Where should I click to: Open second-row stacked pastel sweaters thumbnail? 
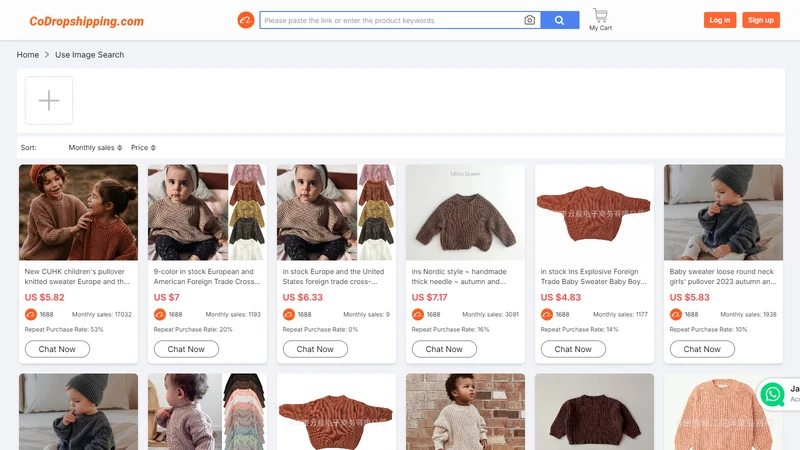pos(207,412)
